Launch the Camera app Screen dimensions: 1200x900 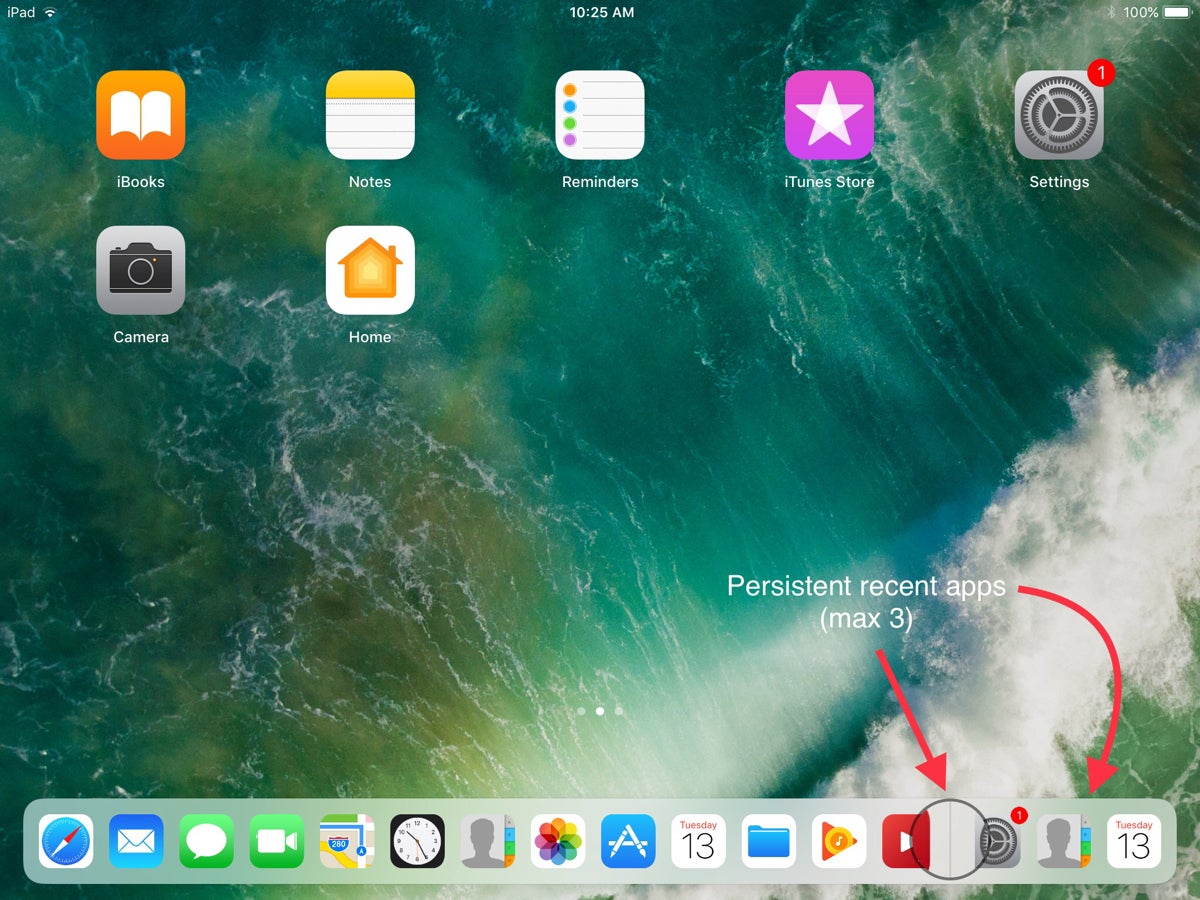coord(140,270)
